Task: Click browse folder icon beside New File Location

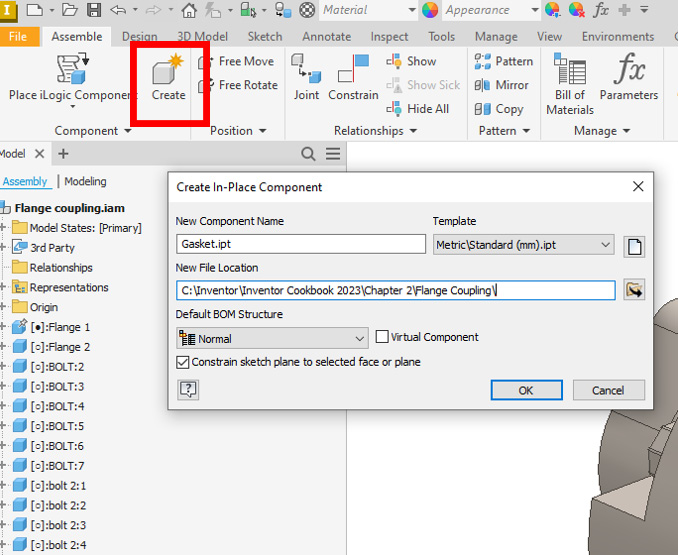Action: point(634,290)
